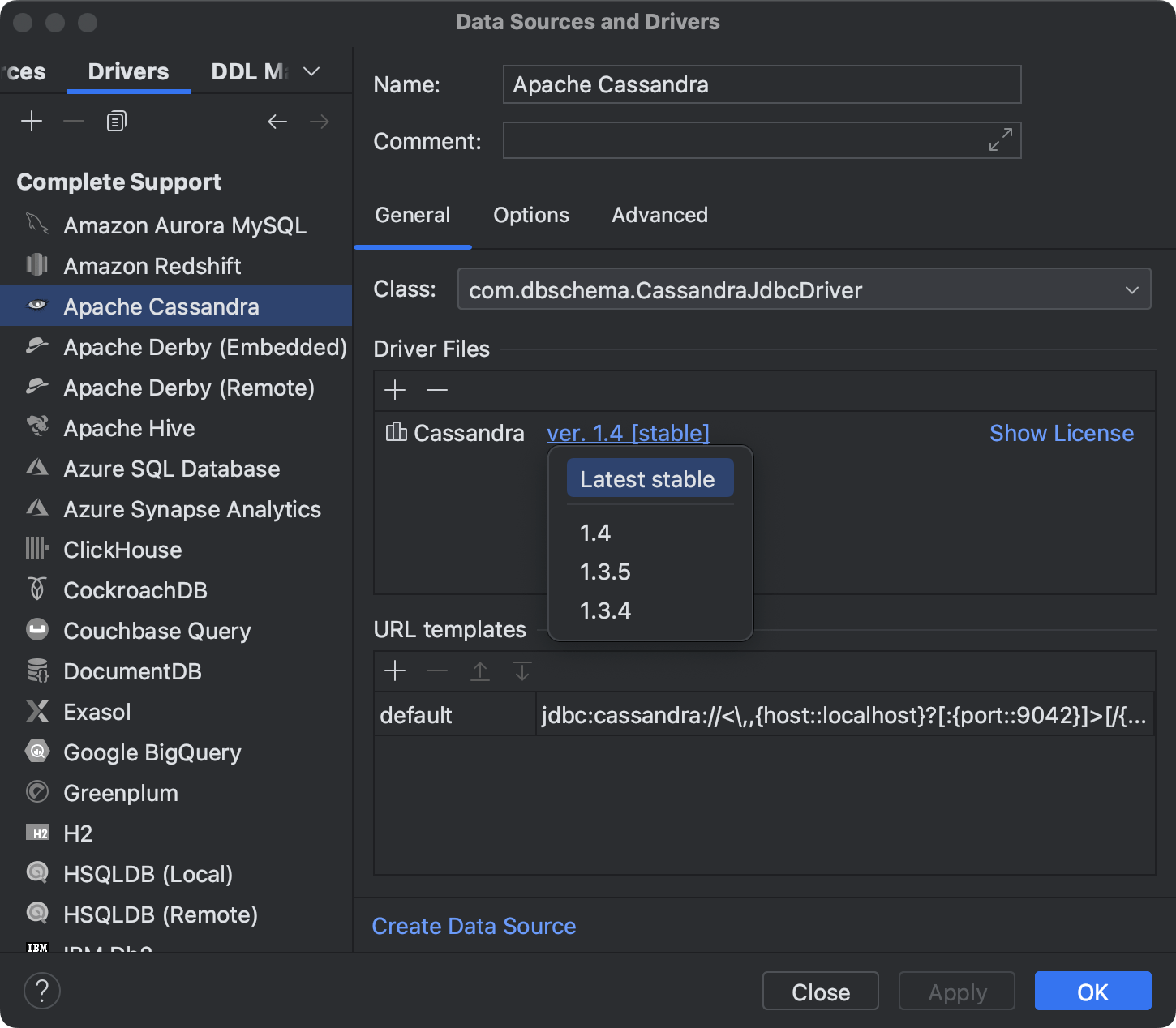Click the Apply button
The width and height of the screenshot is (1176, 1028).
tap(956, 991)
